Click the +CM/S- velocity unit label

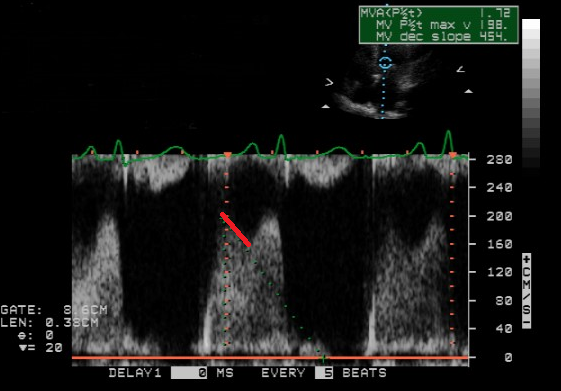coord(526,291)
